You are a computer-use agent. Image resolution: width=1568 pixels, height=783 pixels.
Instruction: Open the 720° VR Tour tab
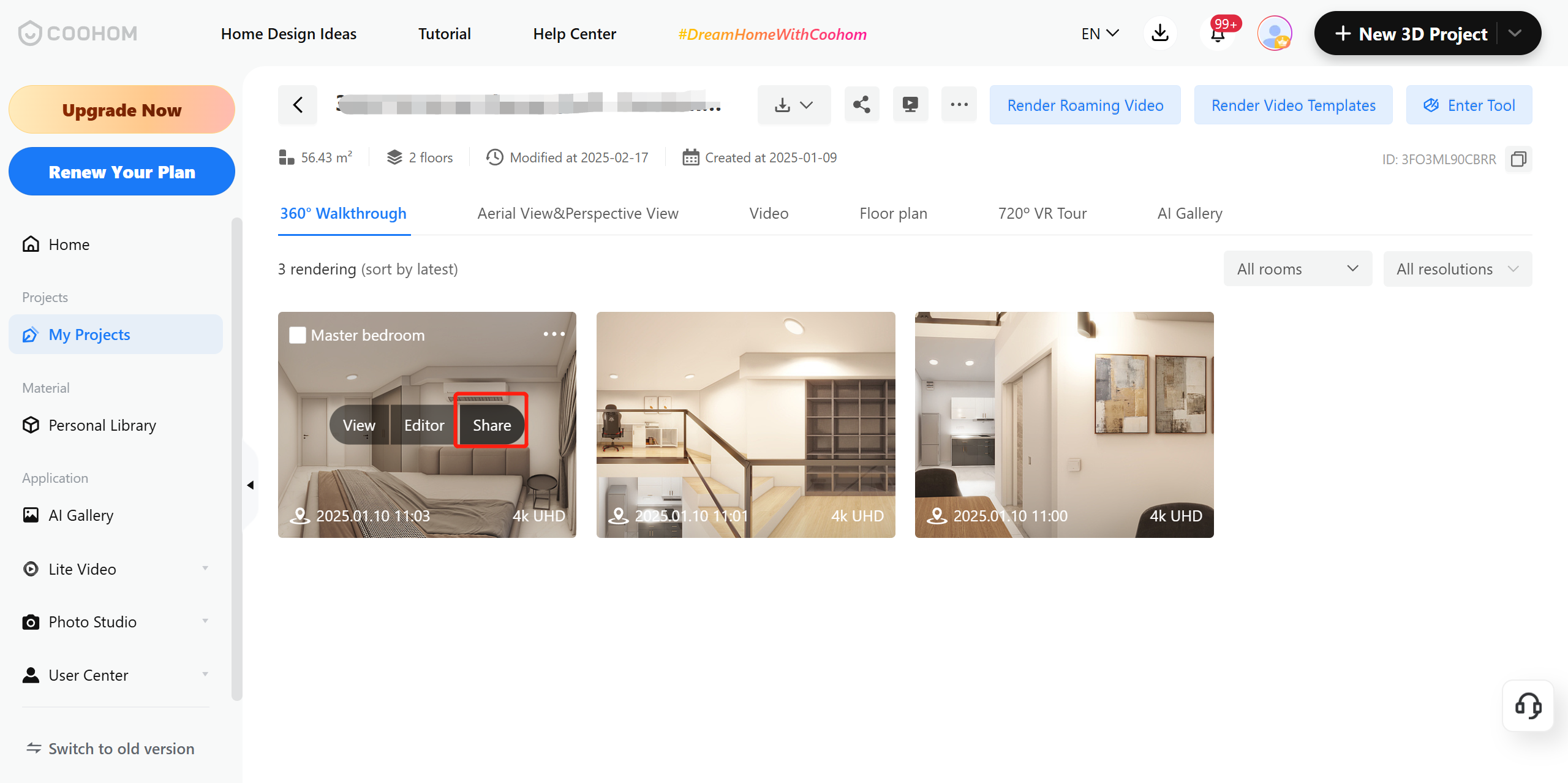1042,213
